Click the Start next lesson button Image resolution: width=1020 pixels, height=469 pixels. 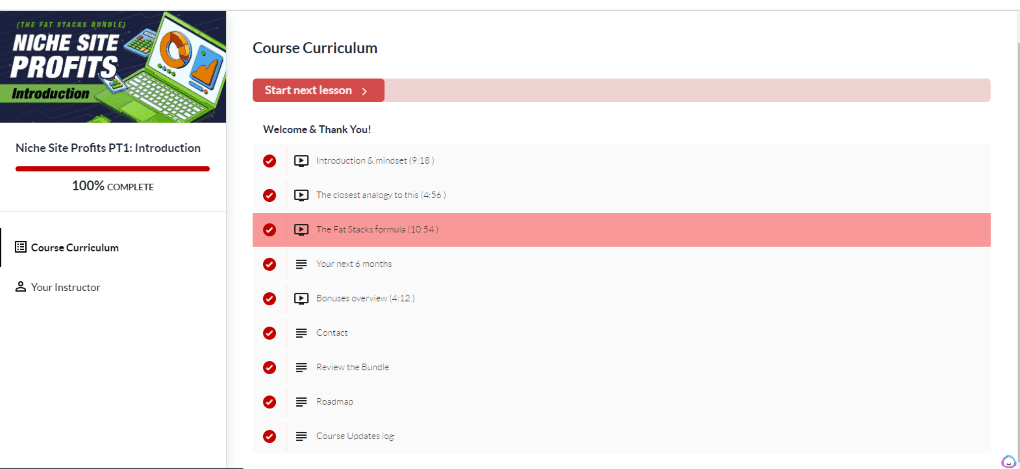(x=319, y=90)
